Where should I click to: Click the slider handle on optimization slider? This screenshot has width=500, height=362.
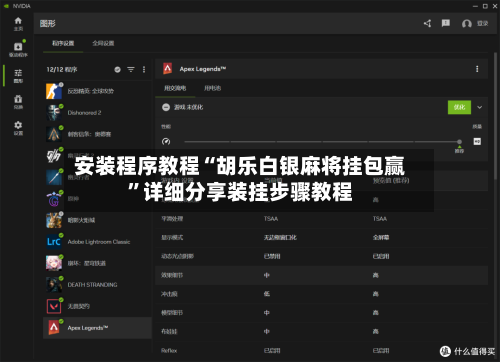coord(459,142)
